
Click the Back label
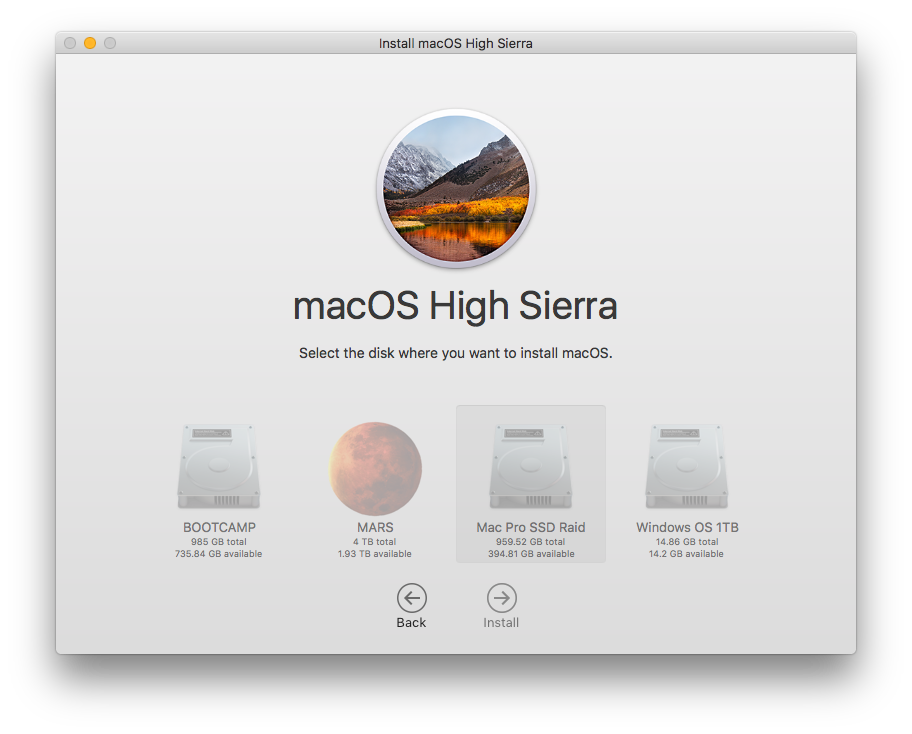point(411,622)
